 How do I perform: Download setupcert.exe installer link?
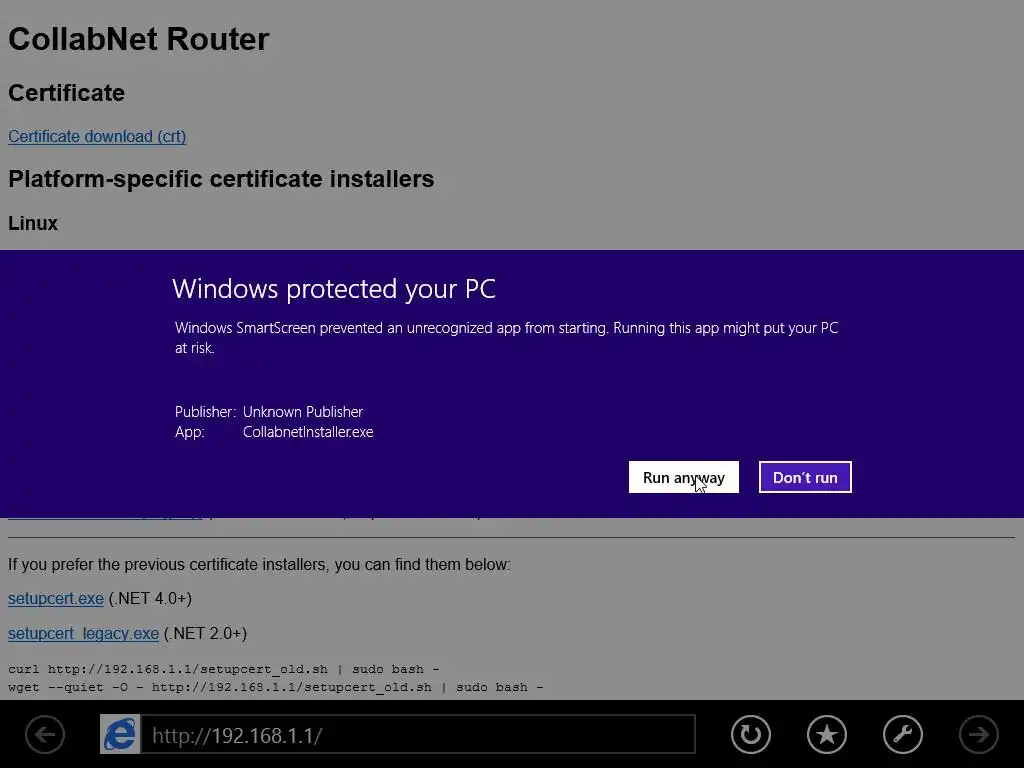click(56, 598)
